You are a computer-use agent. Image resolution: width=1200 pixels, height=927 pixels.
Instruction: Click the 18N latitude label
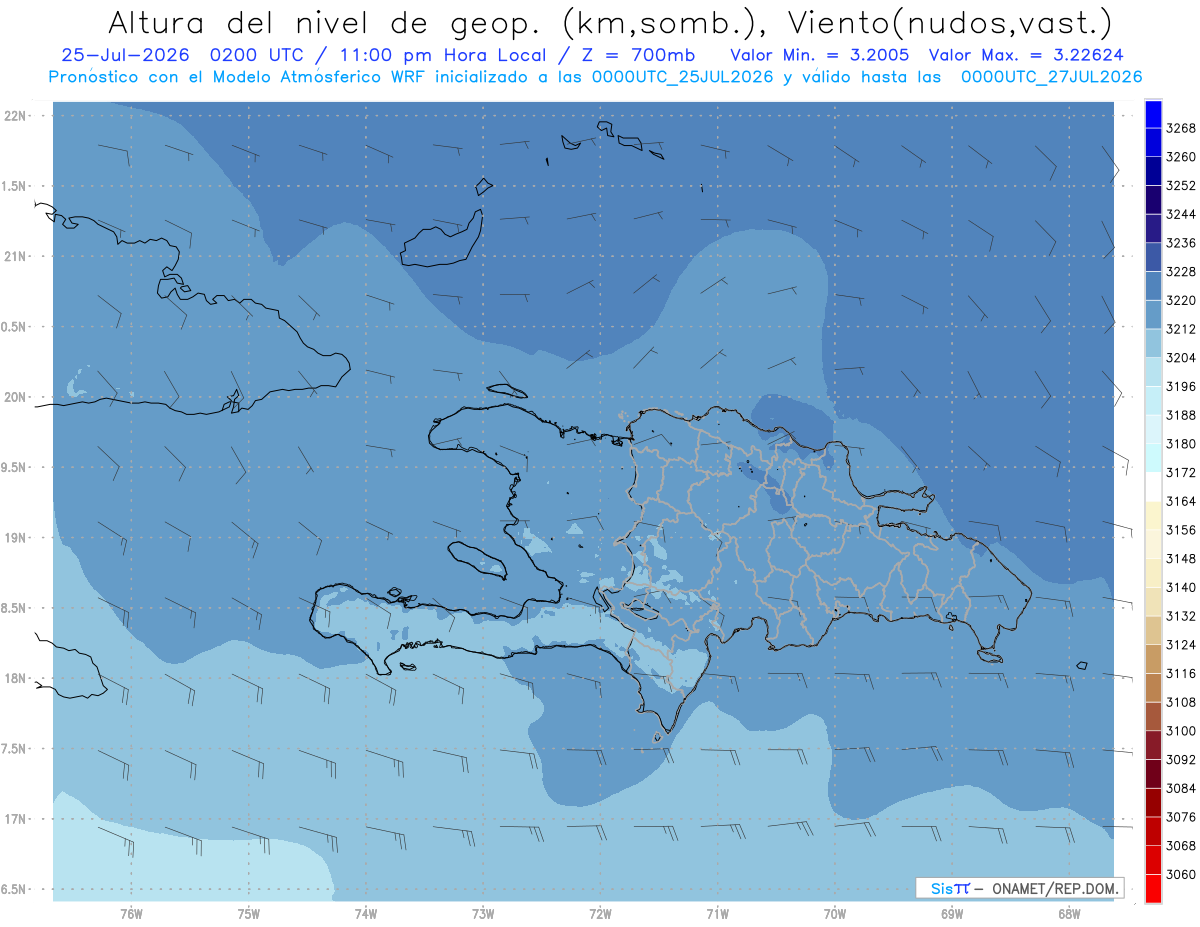[17, 678]
